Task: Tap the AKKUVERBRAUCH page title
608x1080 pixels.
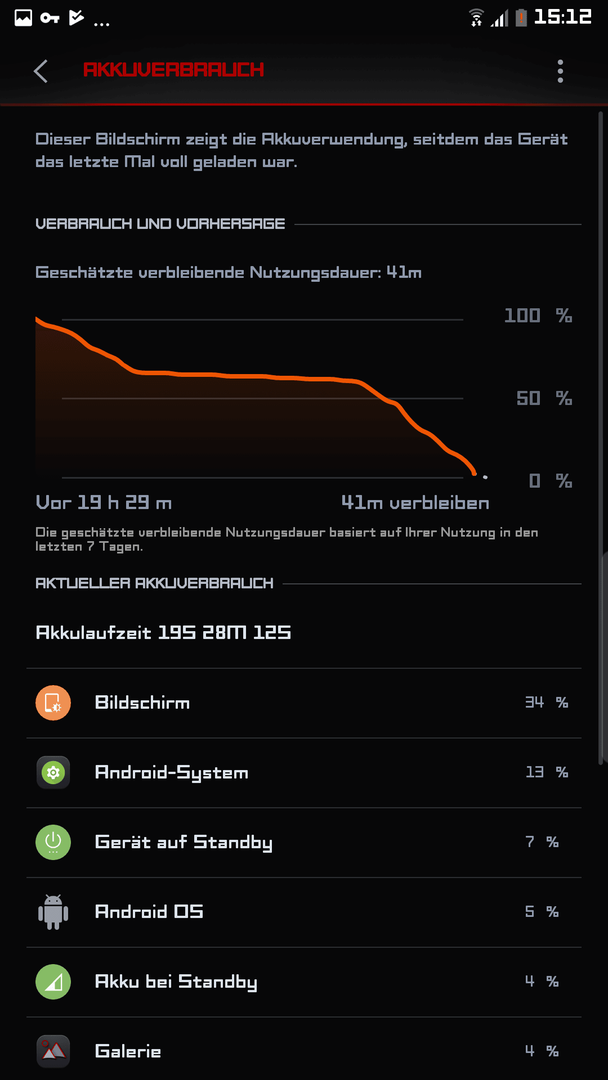Action: pyautogui.click(x=174, y=70)
